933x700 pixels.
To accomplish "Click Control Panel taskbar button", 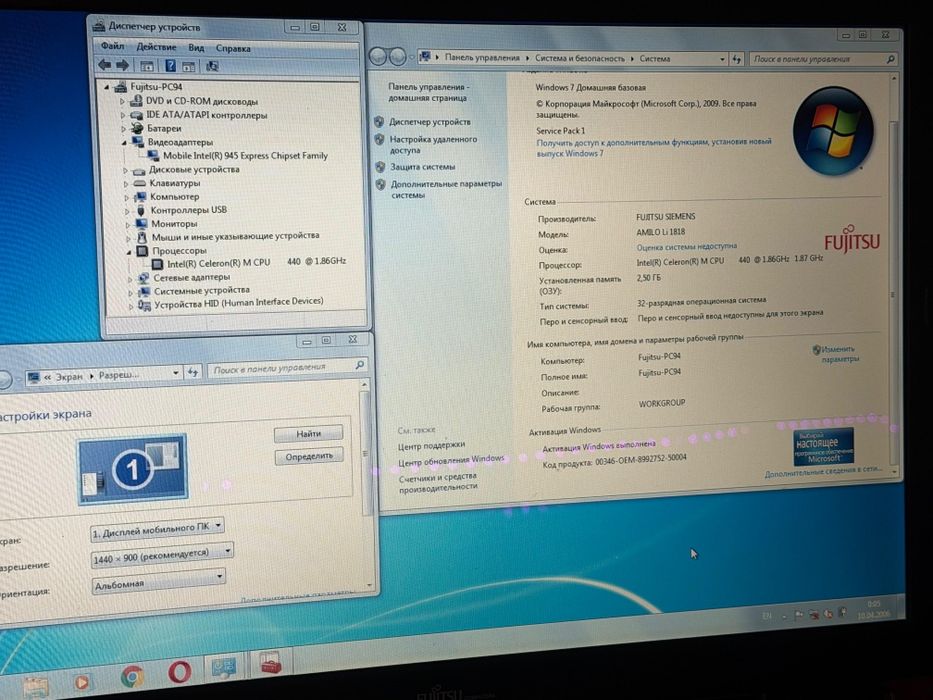I will tap(224, 668).
